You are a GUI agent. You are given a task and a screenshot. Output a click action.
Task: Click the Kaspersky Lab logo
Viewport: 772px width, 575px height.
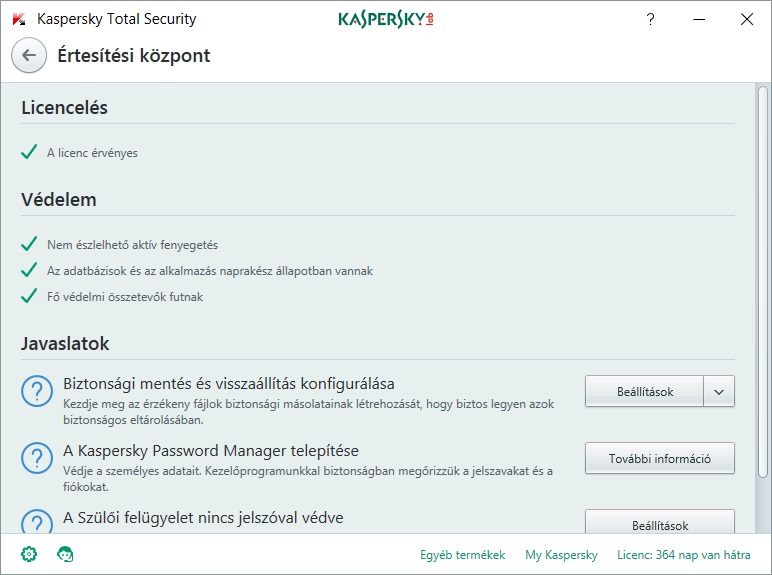(386, 19)
